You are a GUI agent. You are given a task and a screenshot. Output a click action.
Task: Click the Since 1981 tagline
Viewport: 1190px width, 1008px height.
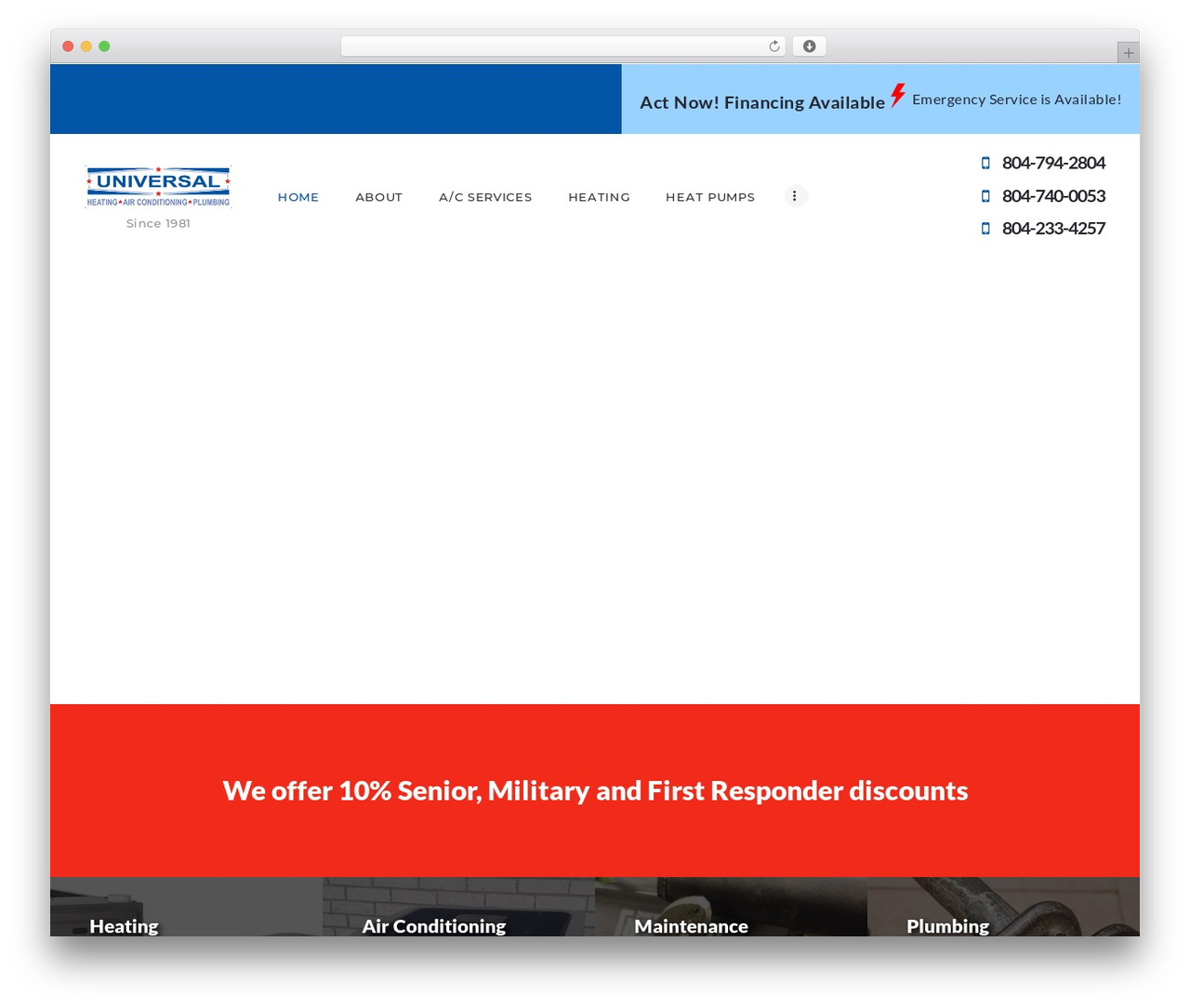coord(158,224)
